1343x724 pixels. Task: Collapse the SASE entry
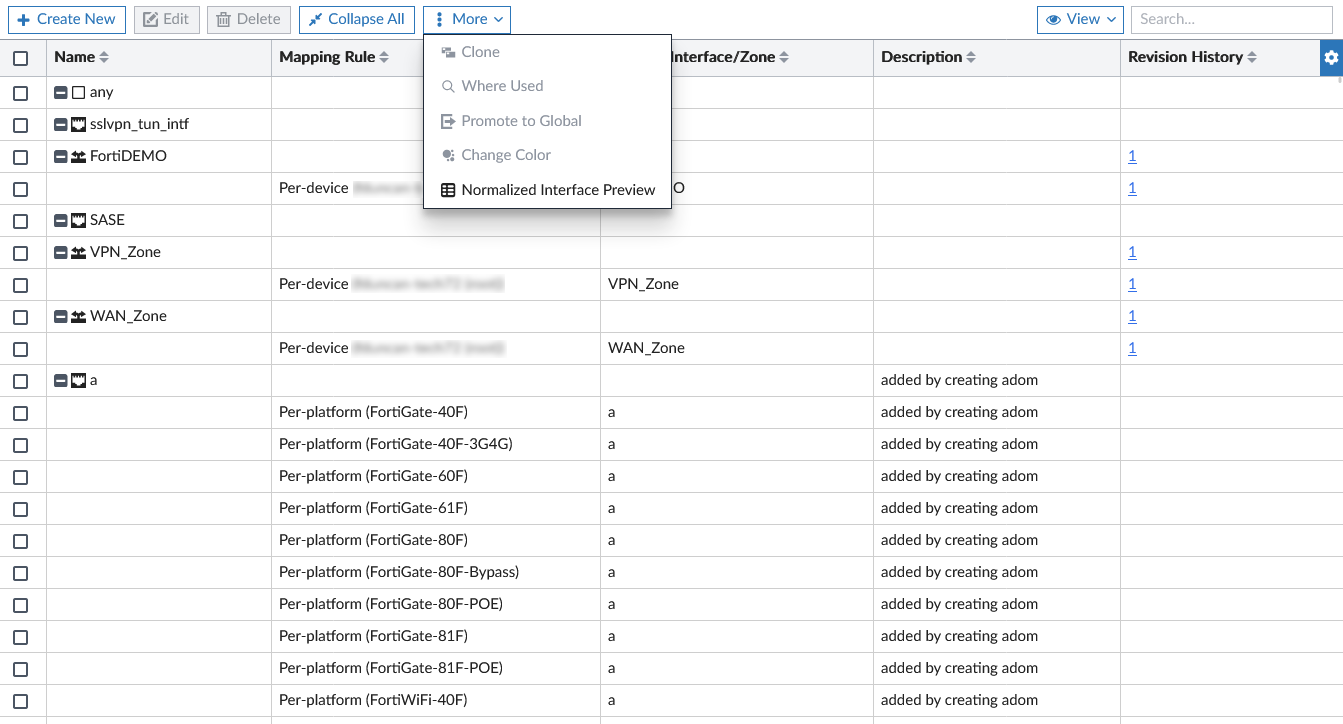[x=60, y=220]
